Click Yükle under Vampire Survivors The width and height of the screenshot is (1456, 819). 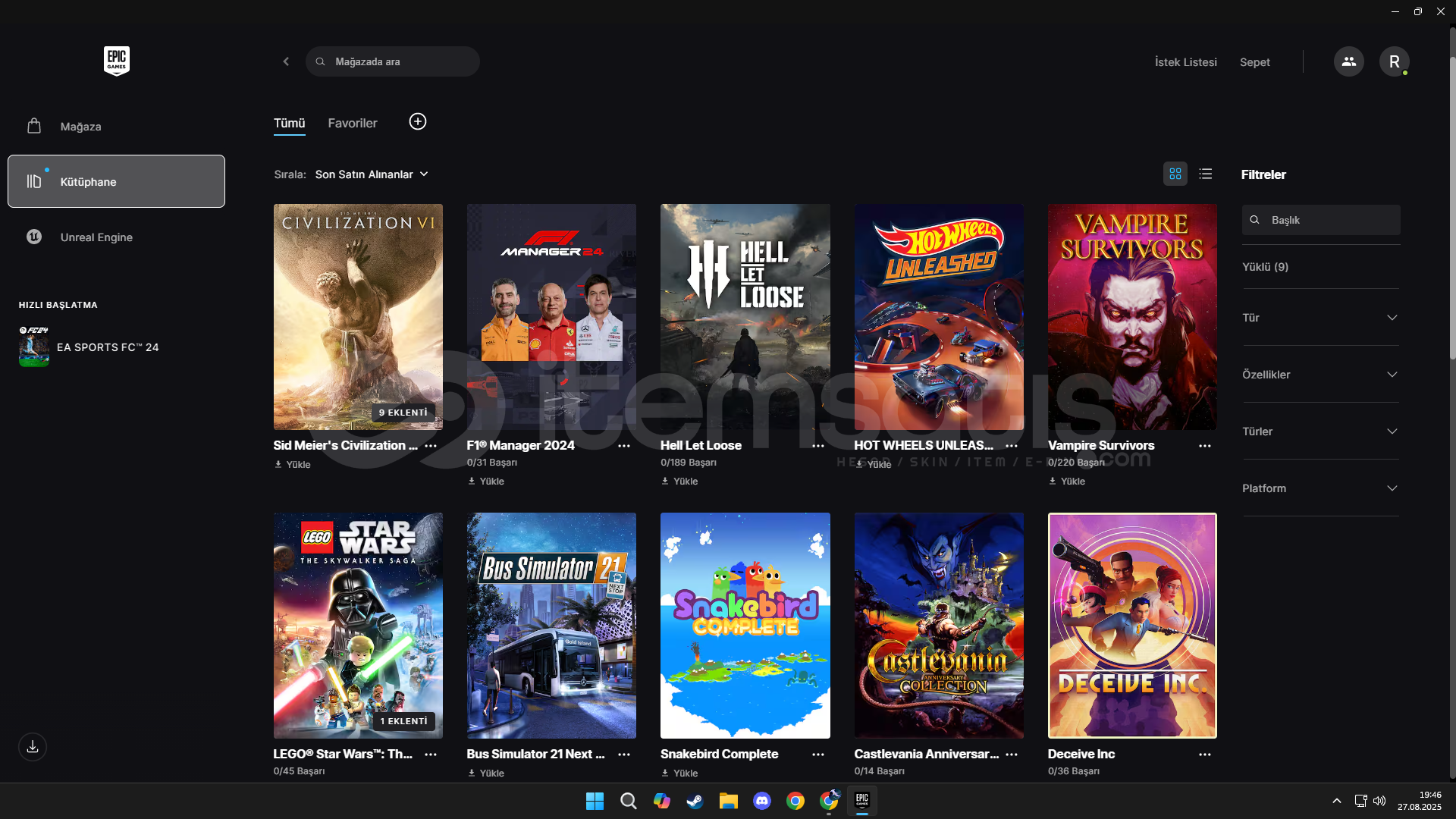[x=1067, y=482]
